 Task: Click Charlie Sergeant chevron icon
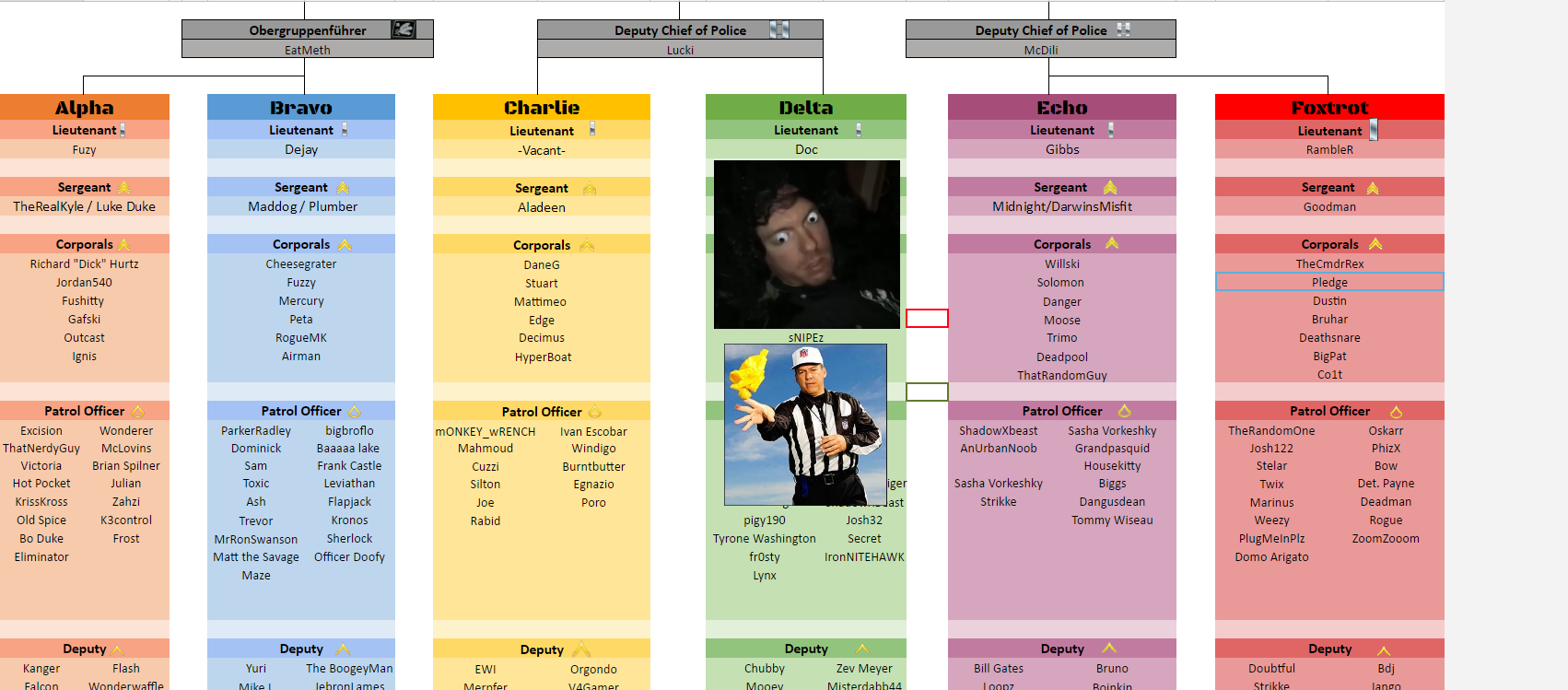click(x=590, y=189)
